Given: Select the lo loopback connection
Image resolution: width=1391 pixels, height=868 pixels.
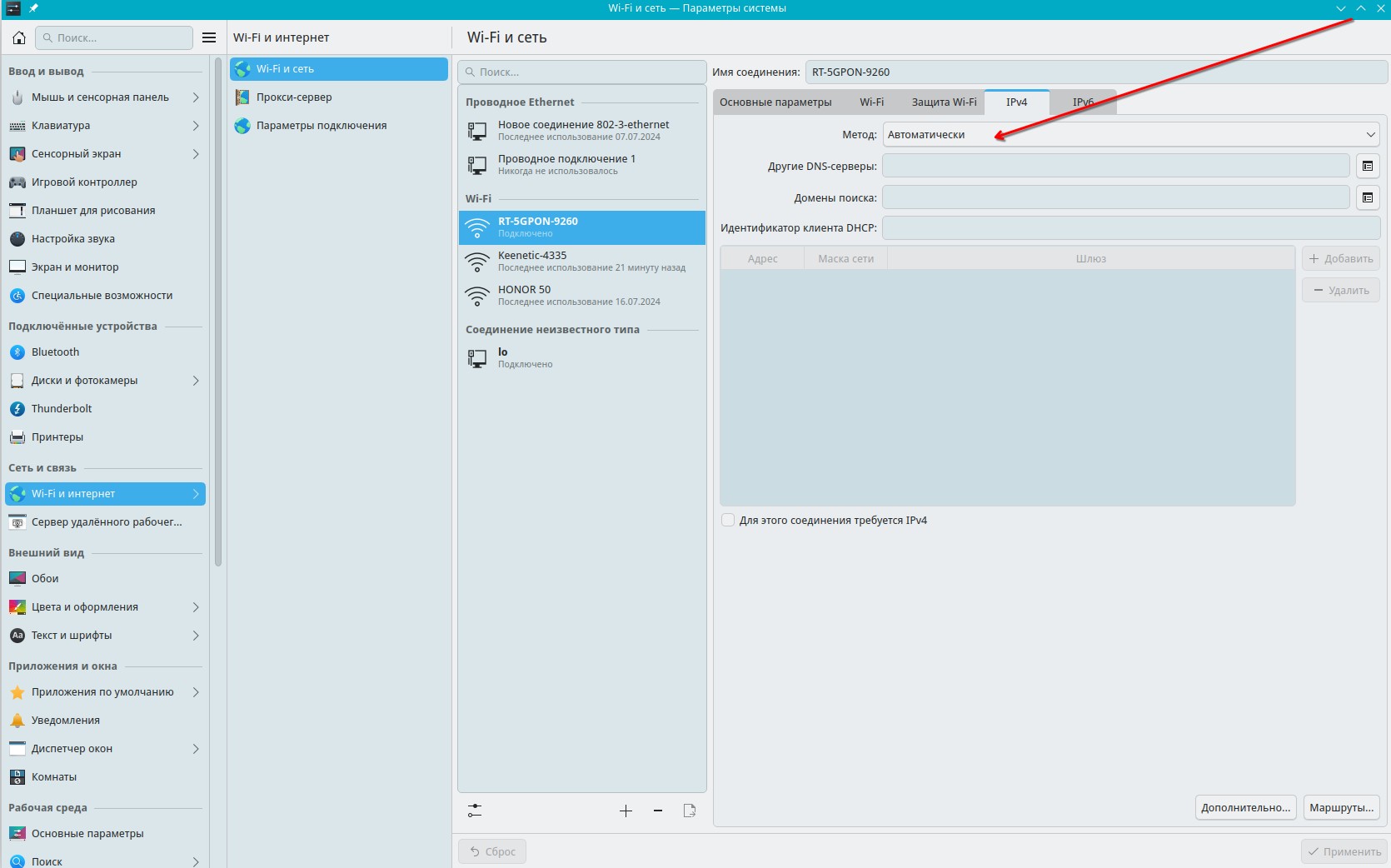Looking at the screenshot, I should (x=581, y=358).
